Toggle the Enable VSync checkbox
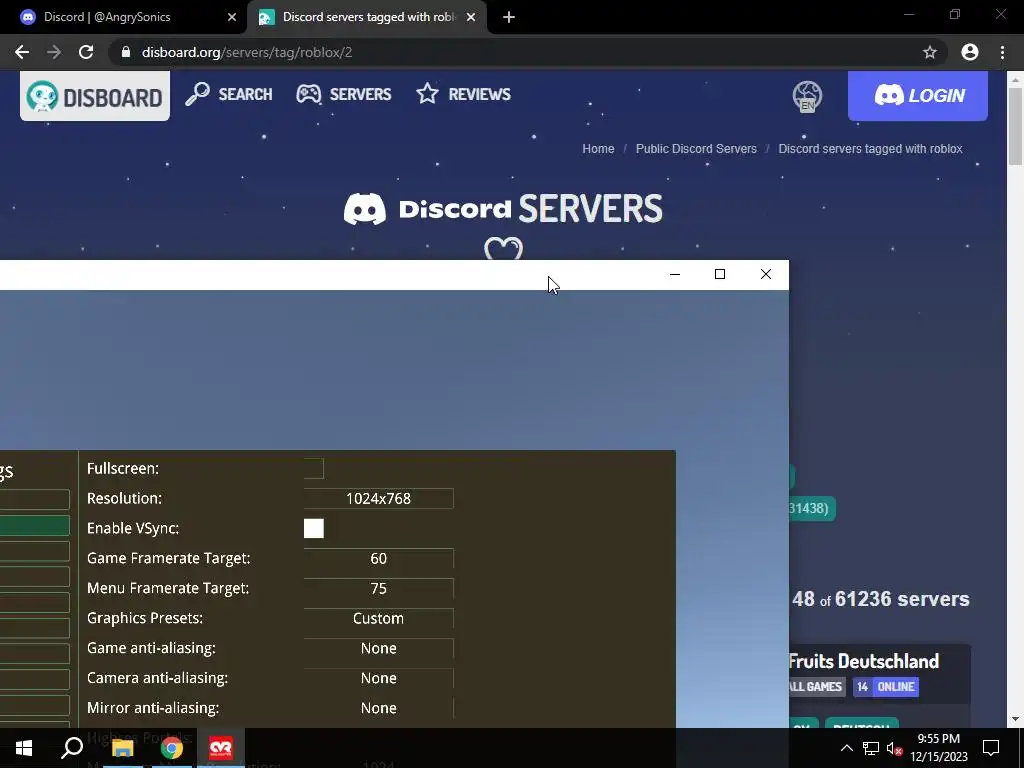The height and width of the screenshot is (768, 1024). (x=313, y=528)
